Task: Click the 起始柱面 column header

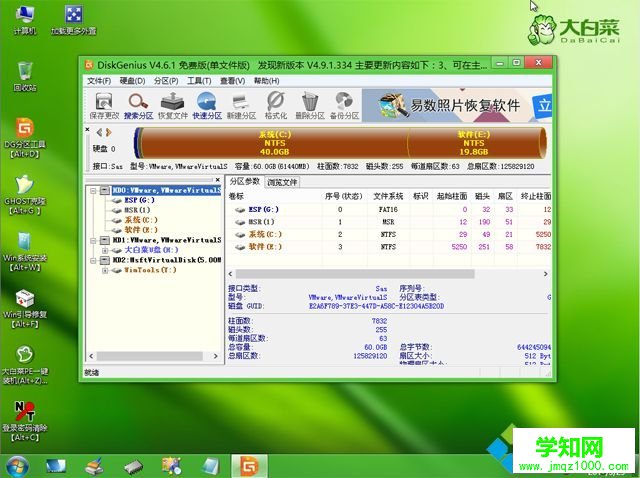Action: (x=452, y=196)
